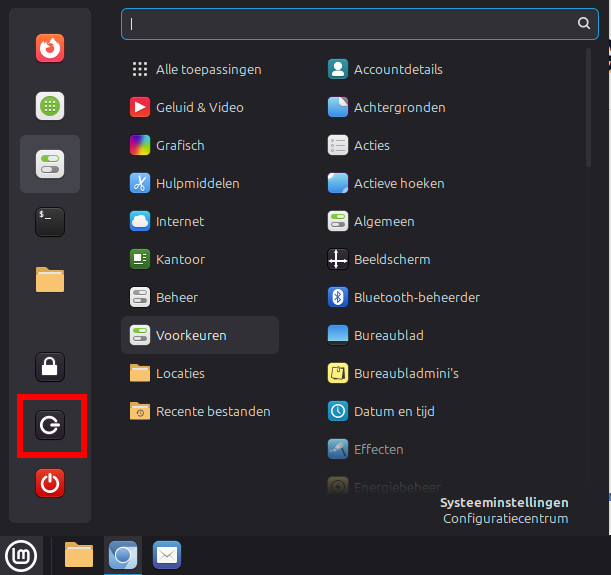
Task: Open Firefox from the favorites sidebar
Action: pos(50,48)
